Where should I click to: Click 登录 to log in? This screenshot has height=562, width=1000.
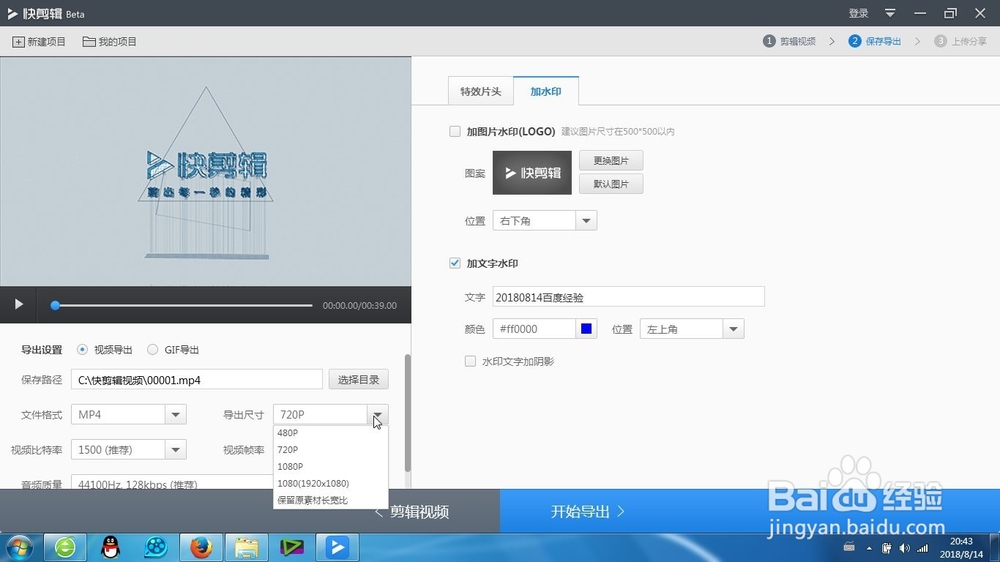858,13
